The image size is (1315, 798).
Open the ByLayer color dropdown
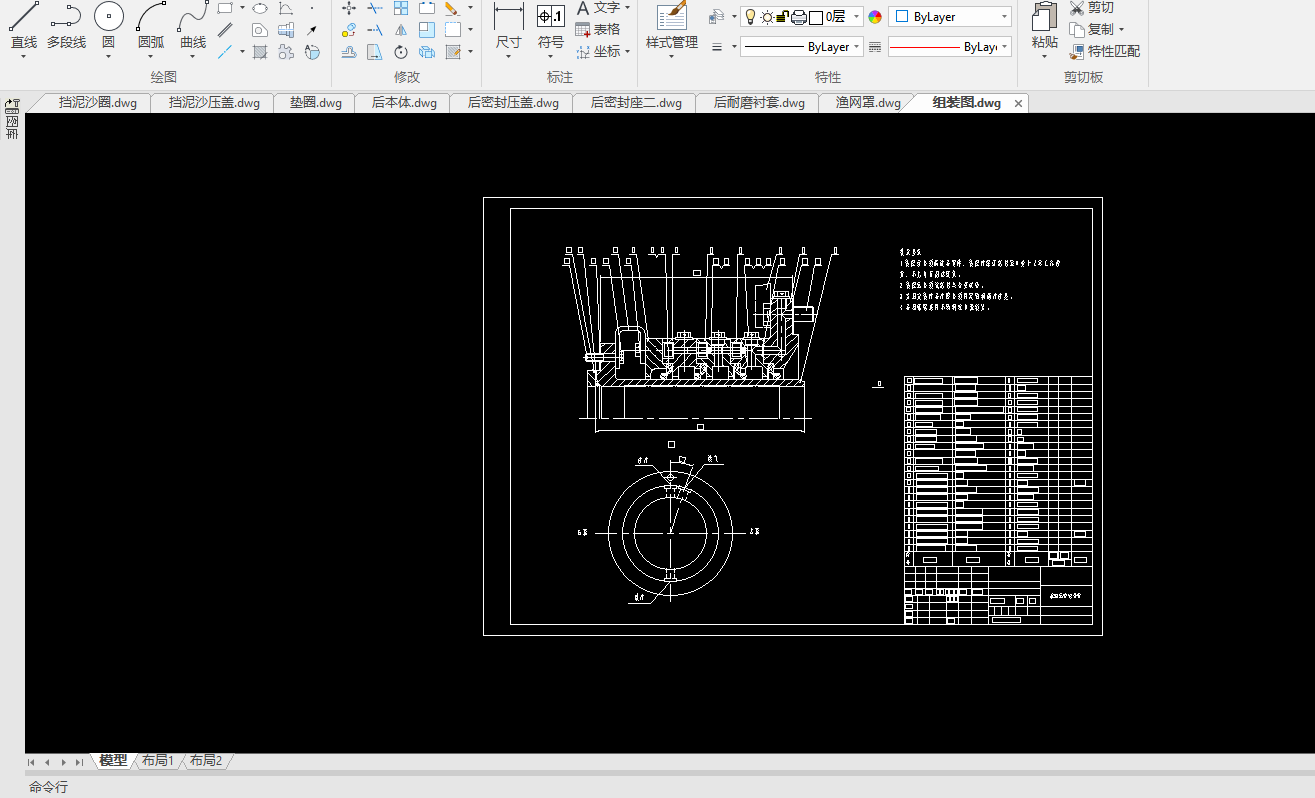(1004, 17)
